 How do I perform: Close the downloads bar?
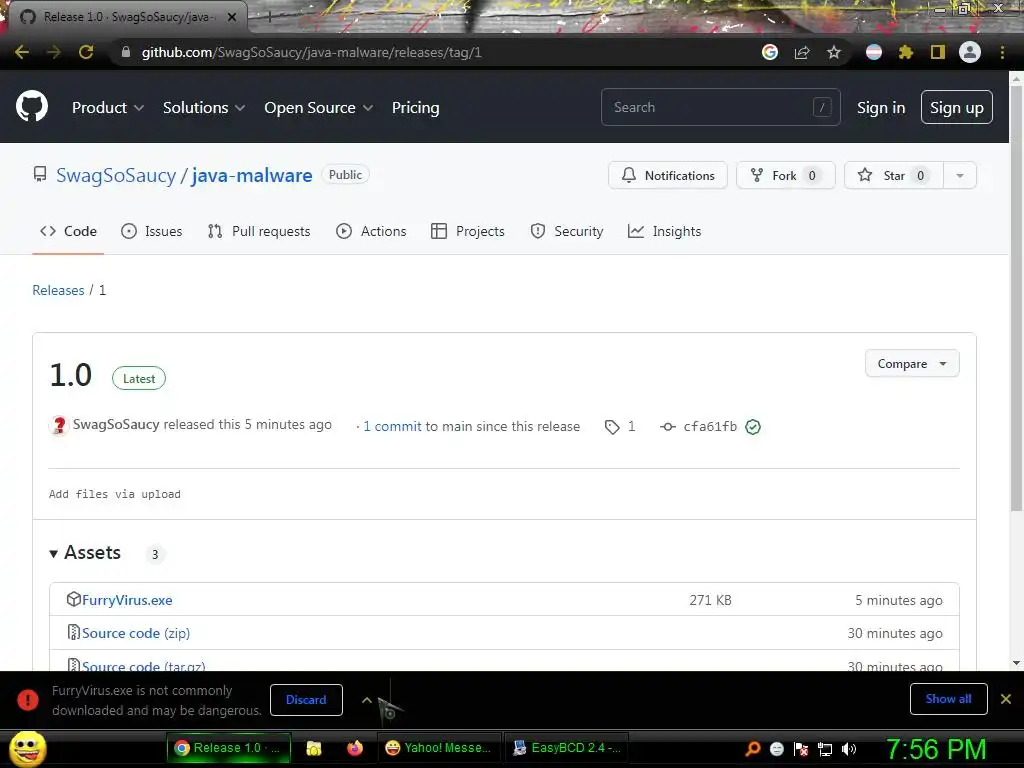[x=1006, y=699]
